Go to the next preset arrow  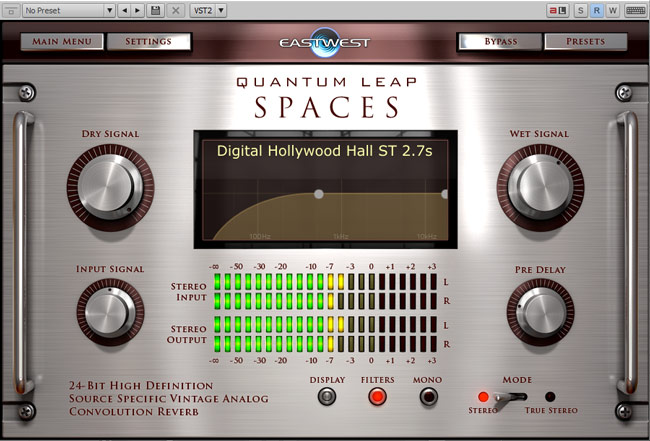tap(138, 10)
